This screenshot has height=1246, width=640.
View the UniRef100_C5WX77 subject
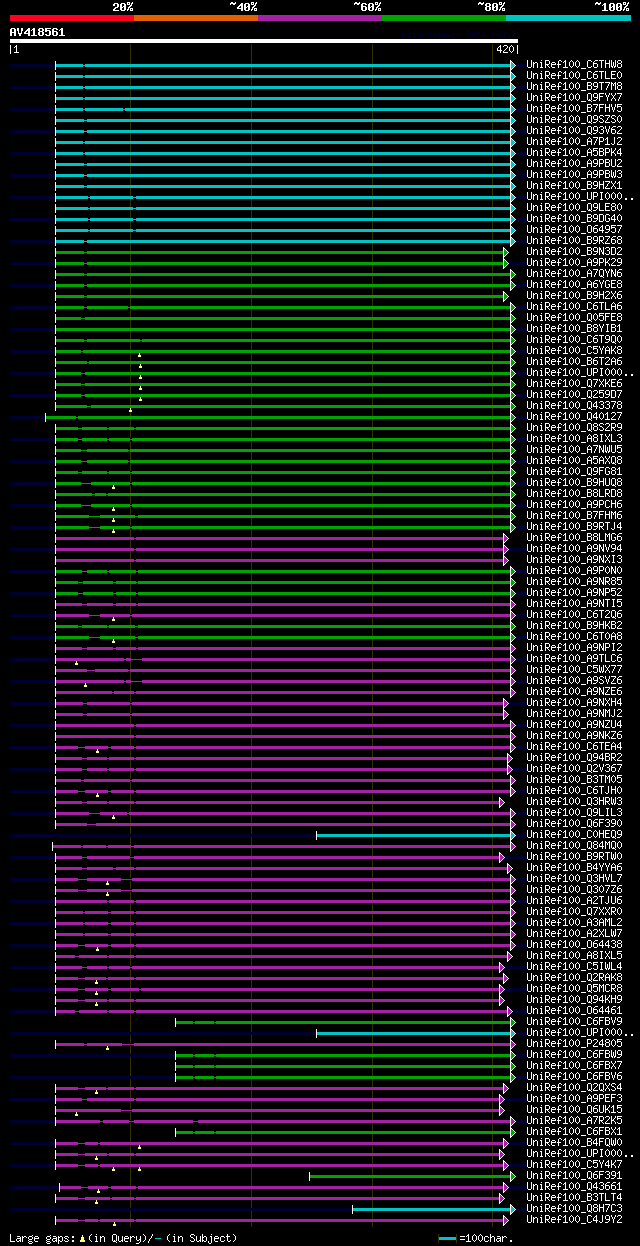tap(574, 670)
